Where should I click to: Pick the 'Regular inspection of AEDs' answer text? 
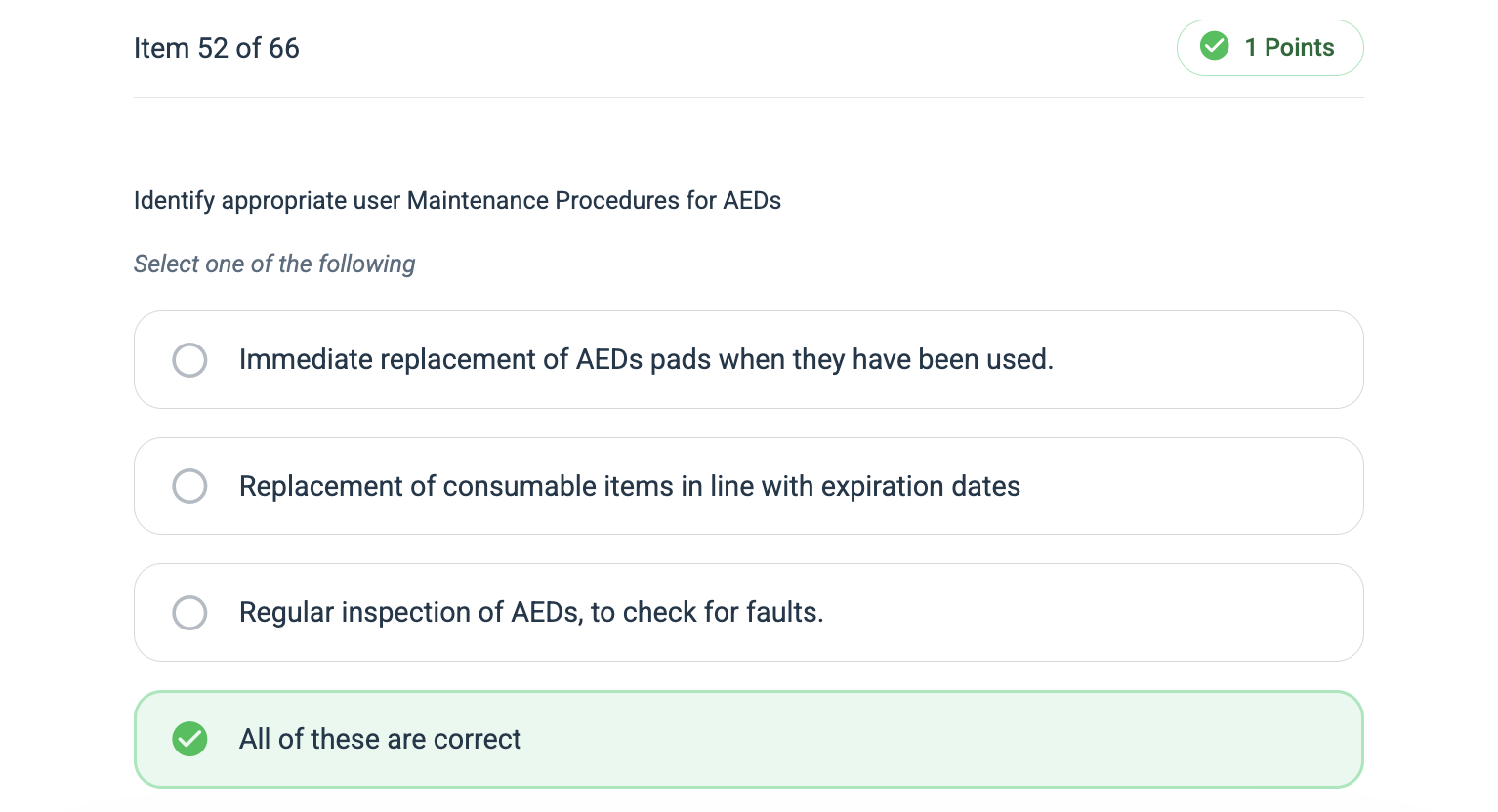click(x=530, y=612)
